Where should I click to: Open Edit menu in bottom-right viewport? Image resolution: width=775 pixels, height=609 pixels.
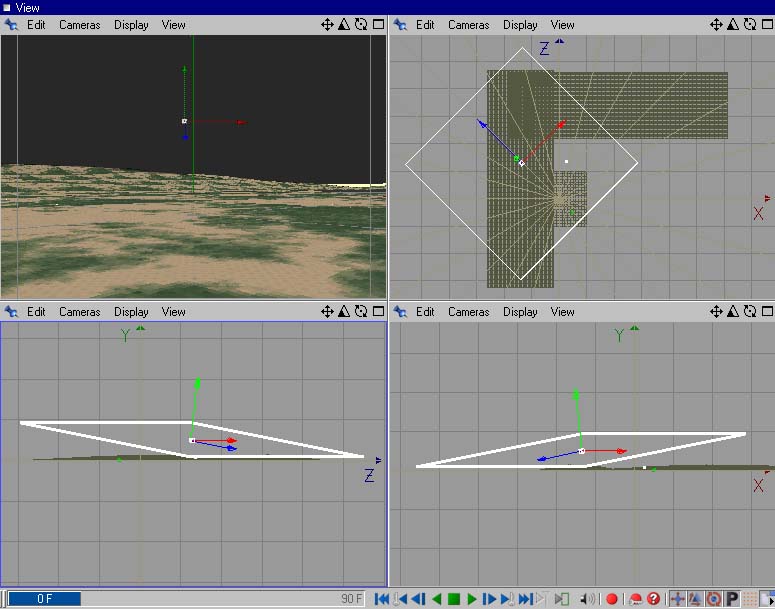pyautogui.click(x=425, y=312)
